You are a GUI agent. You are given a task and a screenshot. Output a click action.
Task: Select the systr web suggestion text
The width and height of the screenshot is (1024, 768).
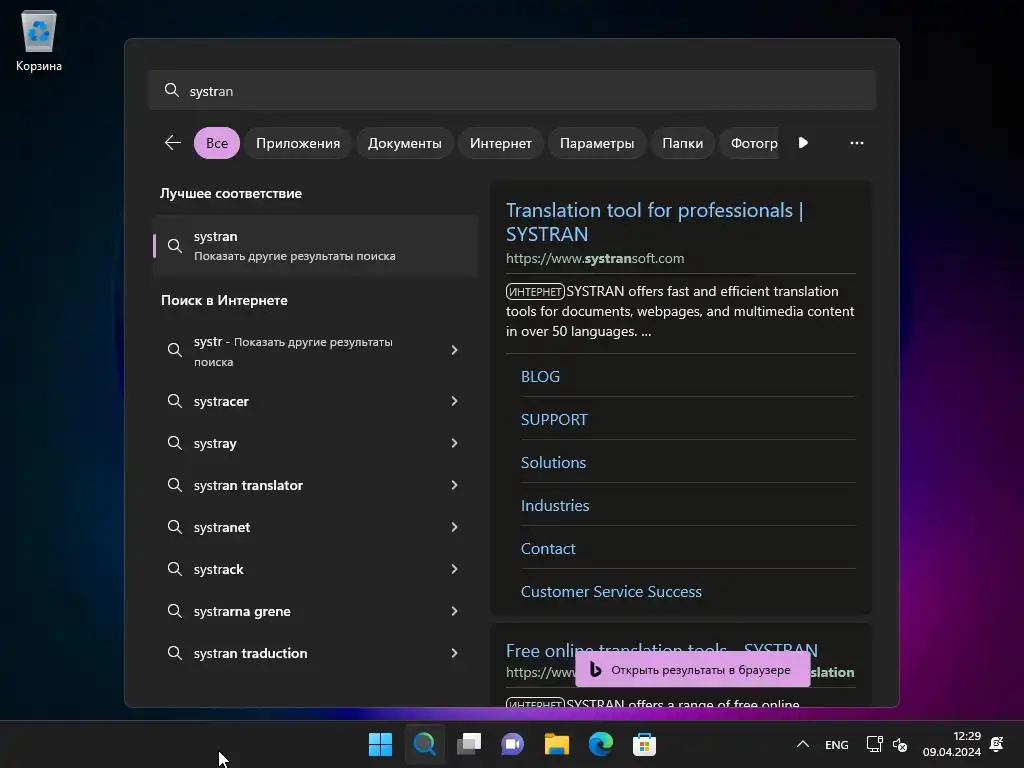point(293,351)
